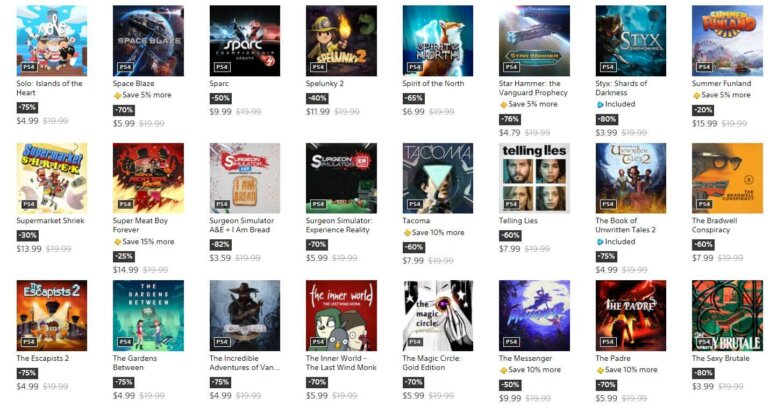This screenshot has width=777, height=420.
Task: Open the Spelunky 2 cover art
Action: point(341,41)
